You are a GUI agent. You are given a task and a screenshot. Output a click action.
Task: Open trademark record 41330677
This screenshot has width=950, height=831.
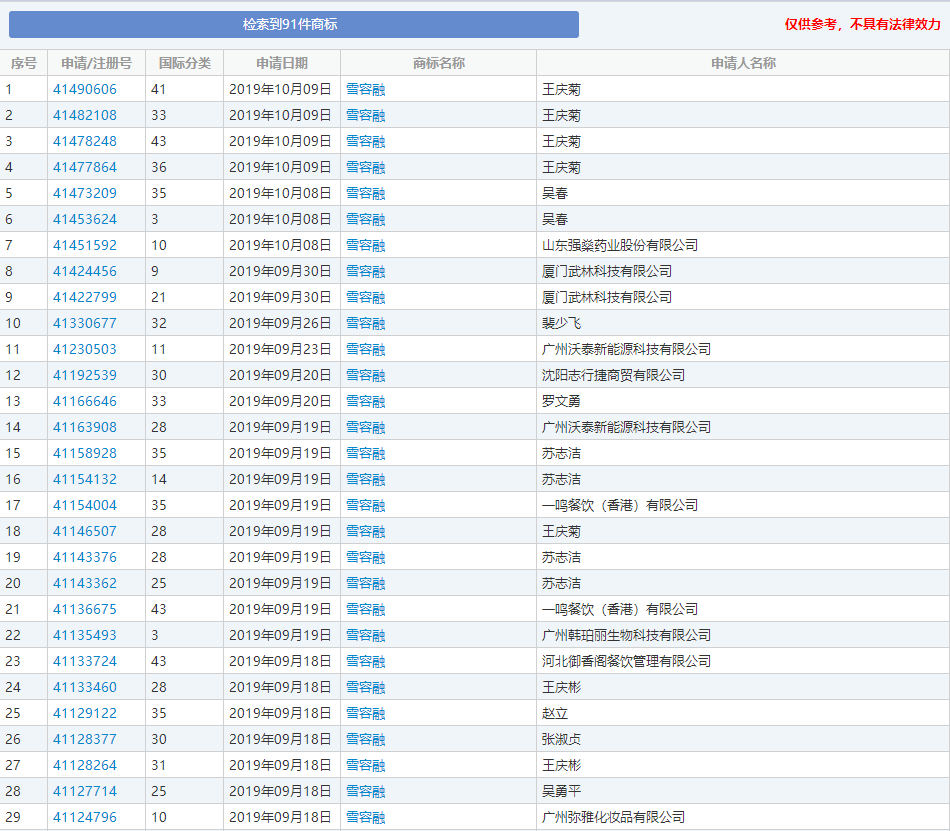[x=85, y=323]
